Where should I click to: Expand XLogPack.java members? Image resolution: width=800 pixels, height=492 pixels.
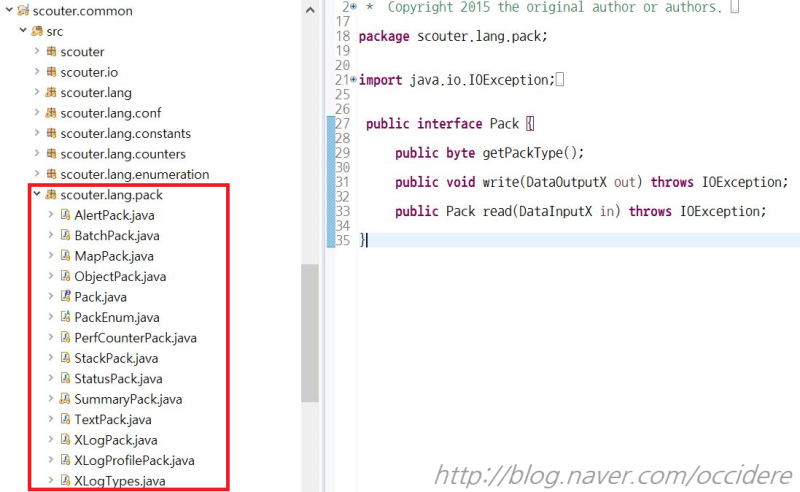51,439
